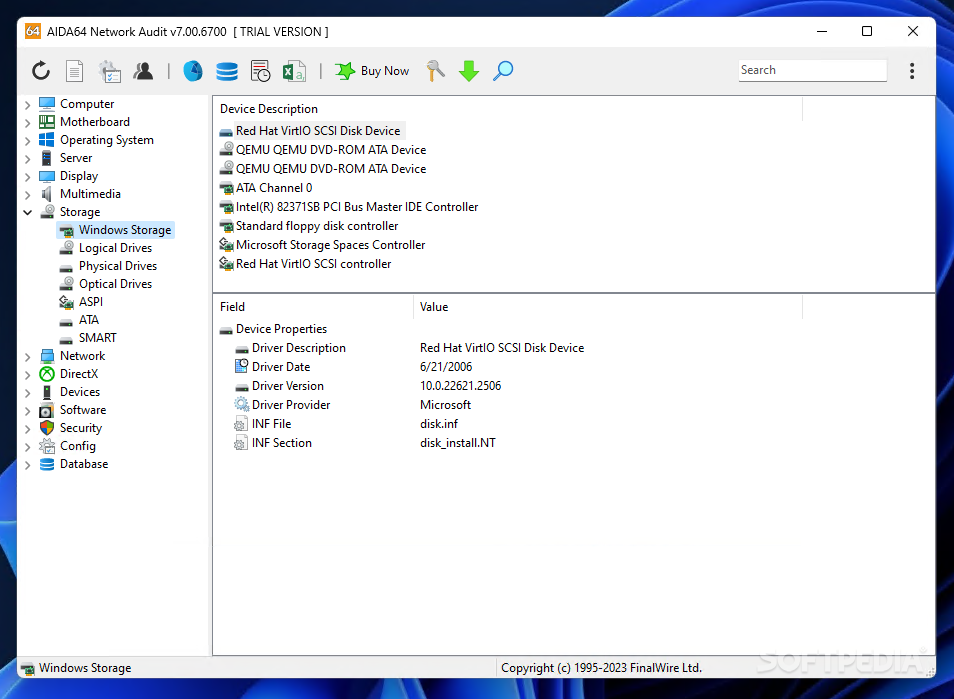The image size is (954, 699).
Task: Select Motherboard in the sidebar tree
Action: pyautogui.click(x=95, y=122)
